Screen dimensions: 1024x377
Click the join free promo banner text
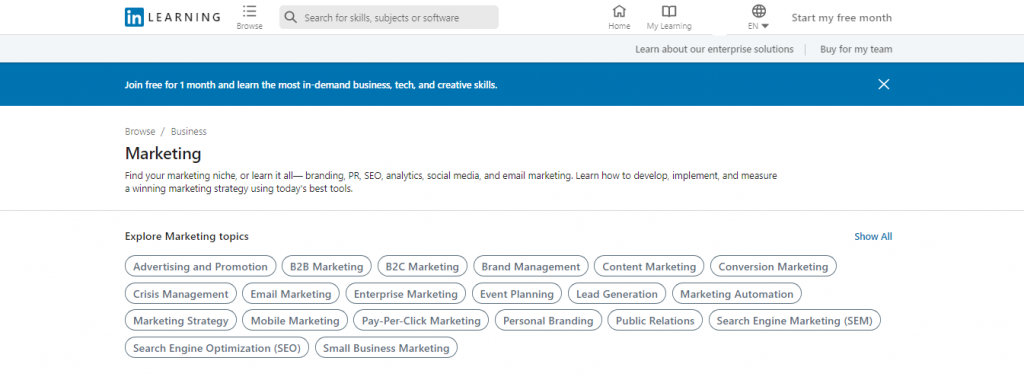[x=311, y=85]
